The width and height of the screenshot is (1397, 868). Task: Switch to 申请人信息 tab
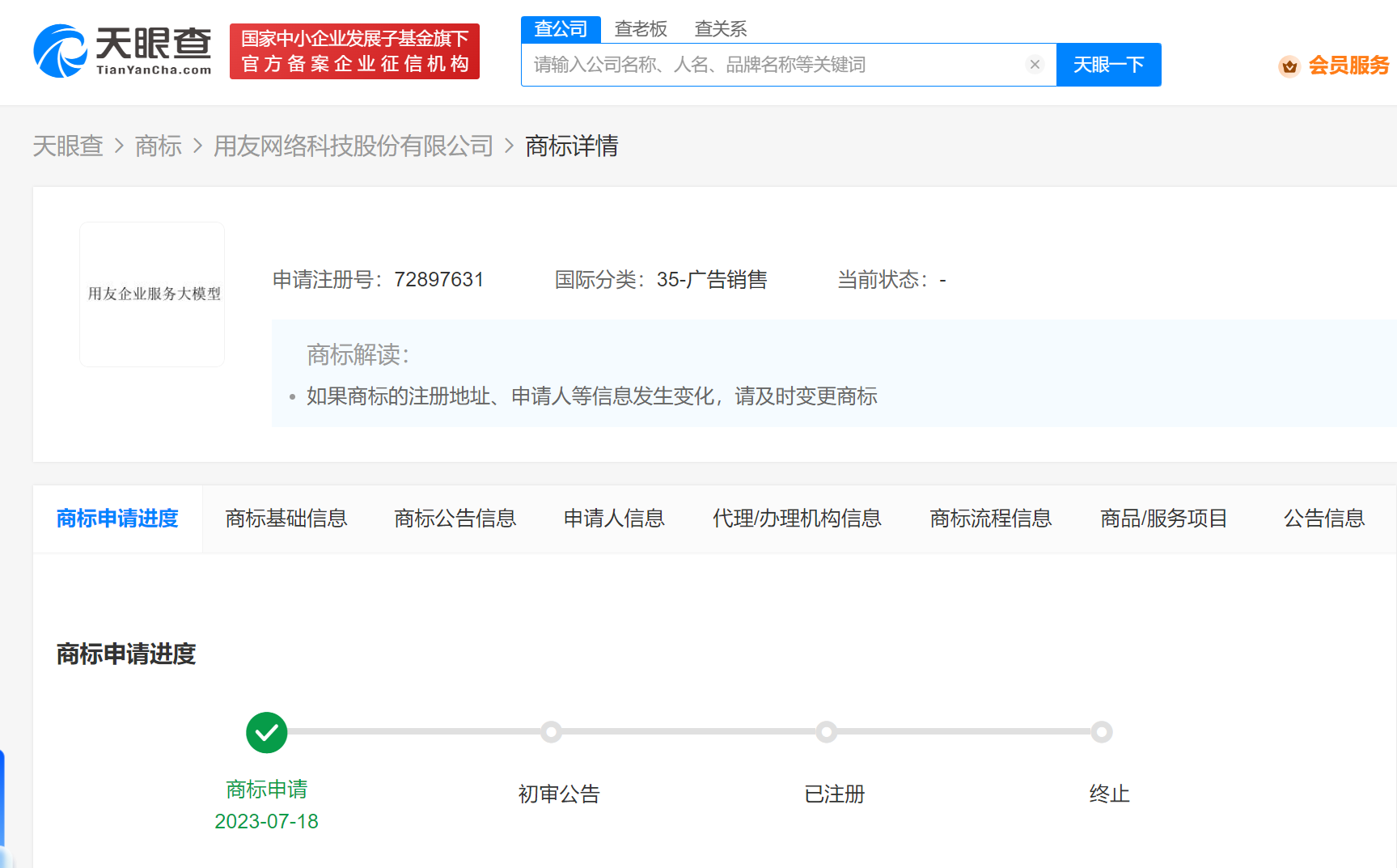click(614, 519)
